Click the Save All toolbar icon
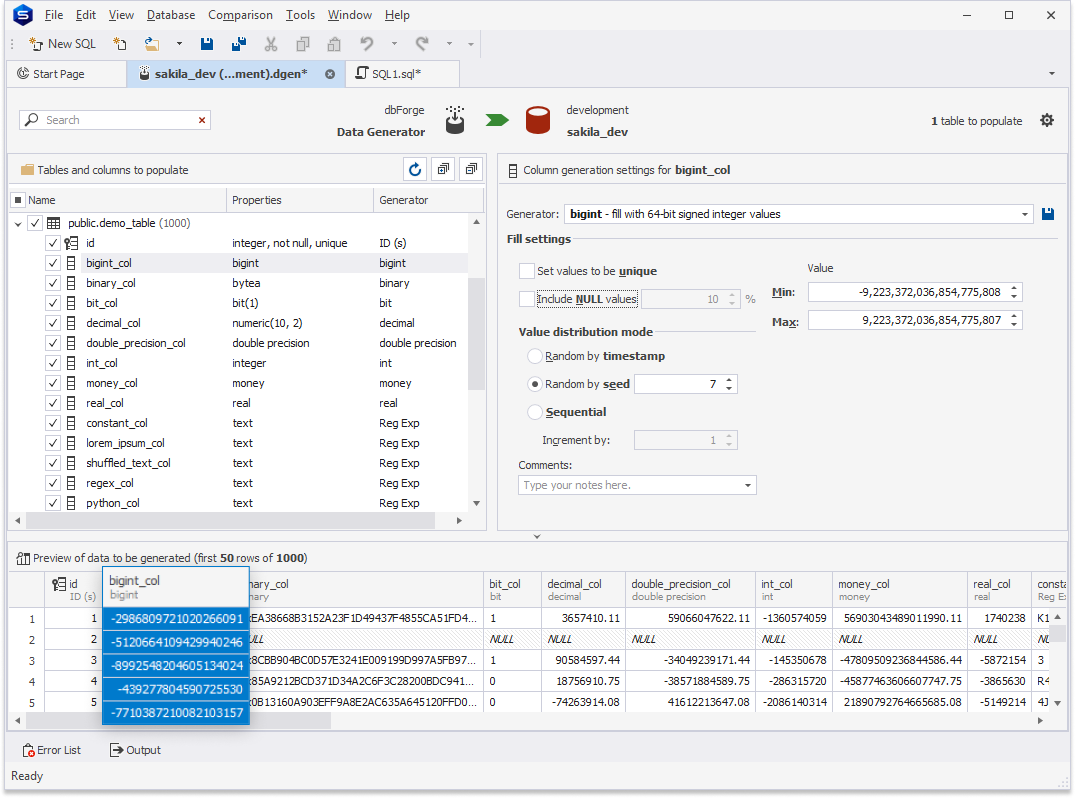 (x=238, y=44)
